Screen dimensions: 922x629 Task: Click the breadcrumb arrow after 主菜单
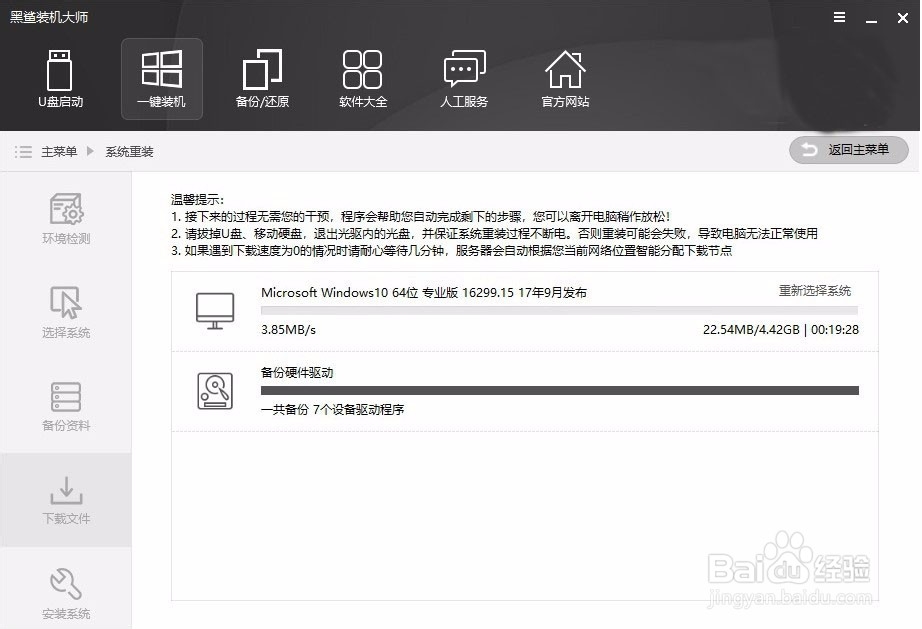coord(91,151)
